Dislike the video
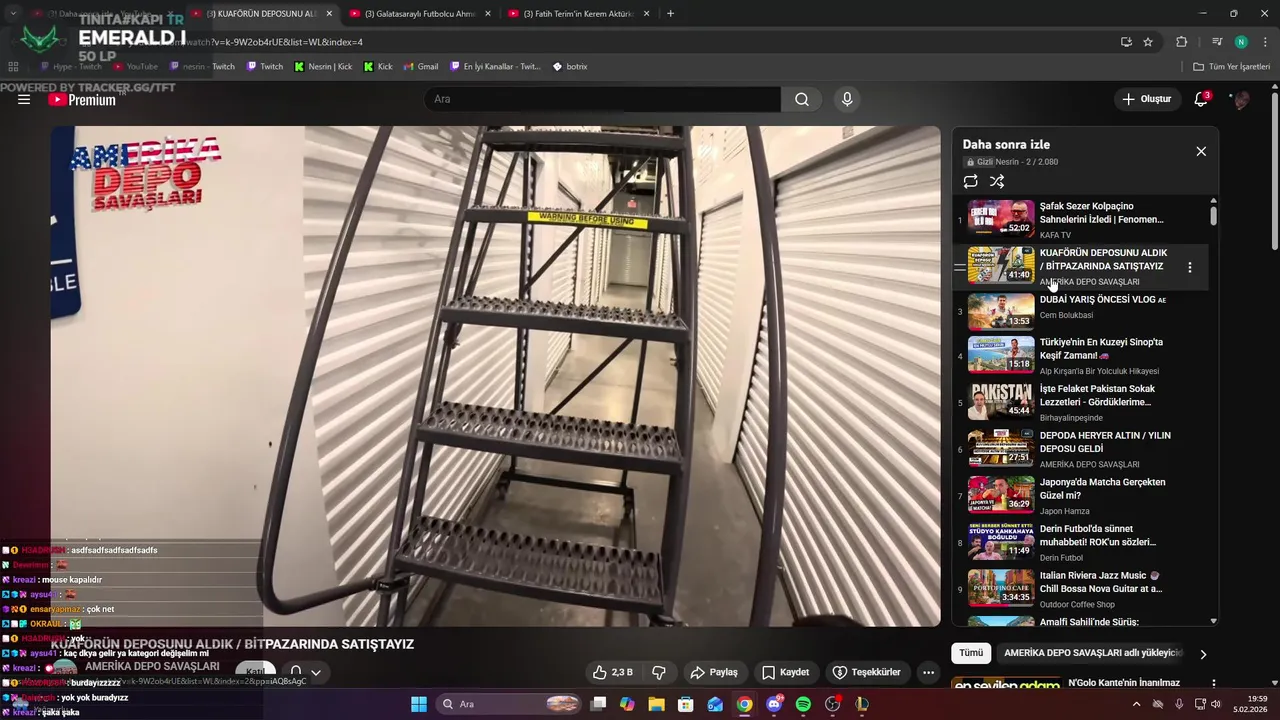1280x720 pixels. 659,672
